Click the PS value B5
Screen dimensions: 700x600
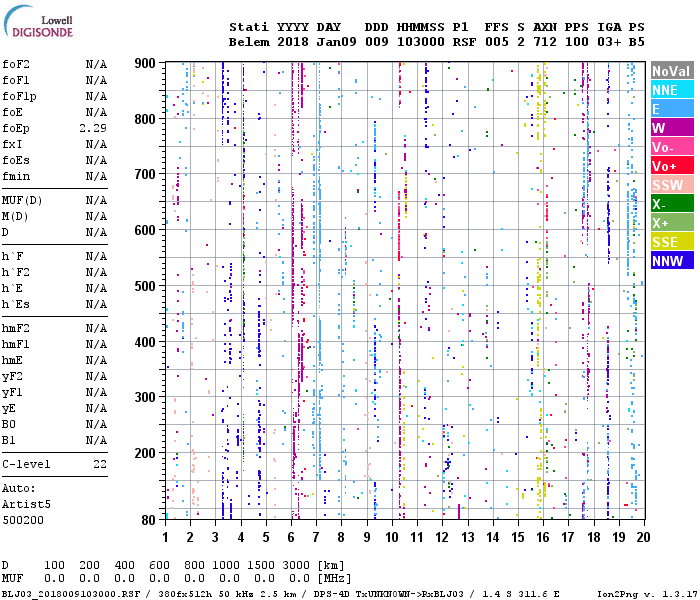pyautogui.click(x=637, y=42)
